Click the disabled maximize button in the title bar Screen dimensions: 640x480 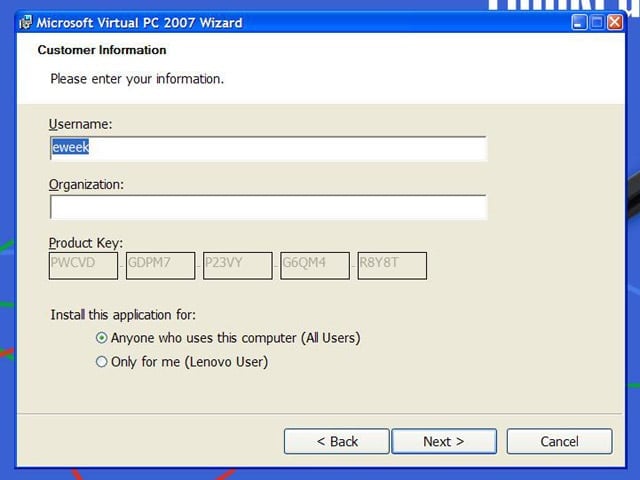coord(597,22)
